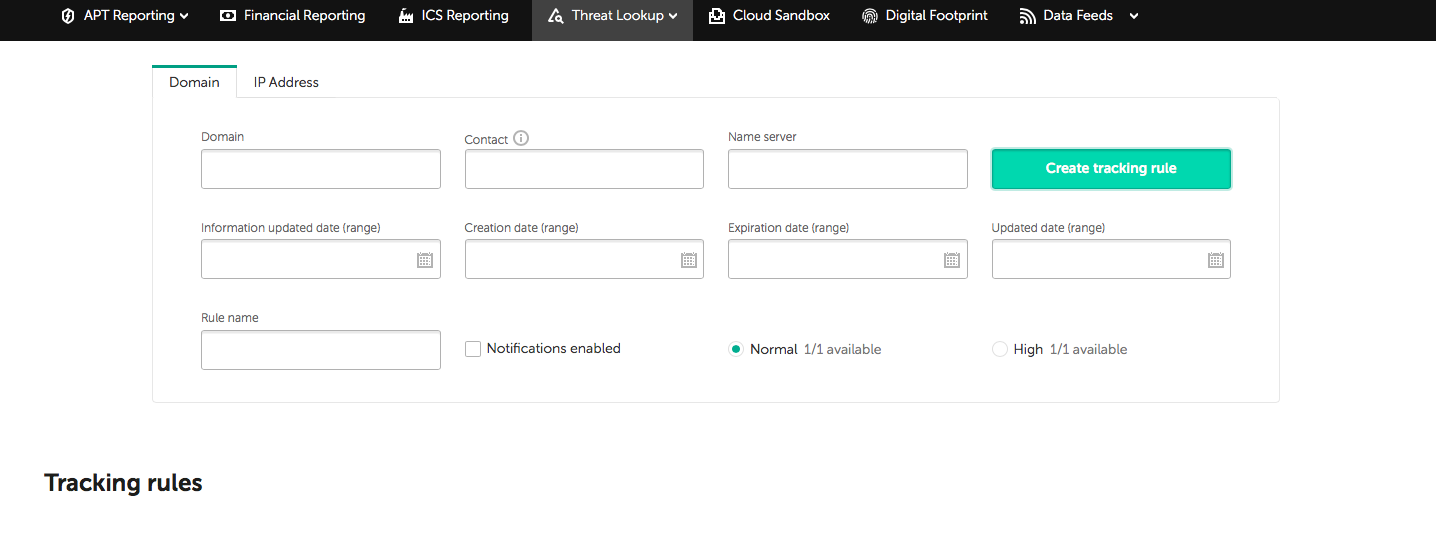Expand the Threat Lookup dropdown chevron
The width and height of the screenshot is (1436, 535).
(x=673, y=16)
